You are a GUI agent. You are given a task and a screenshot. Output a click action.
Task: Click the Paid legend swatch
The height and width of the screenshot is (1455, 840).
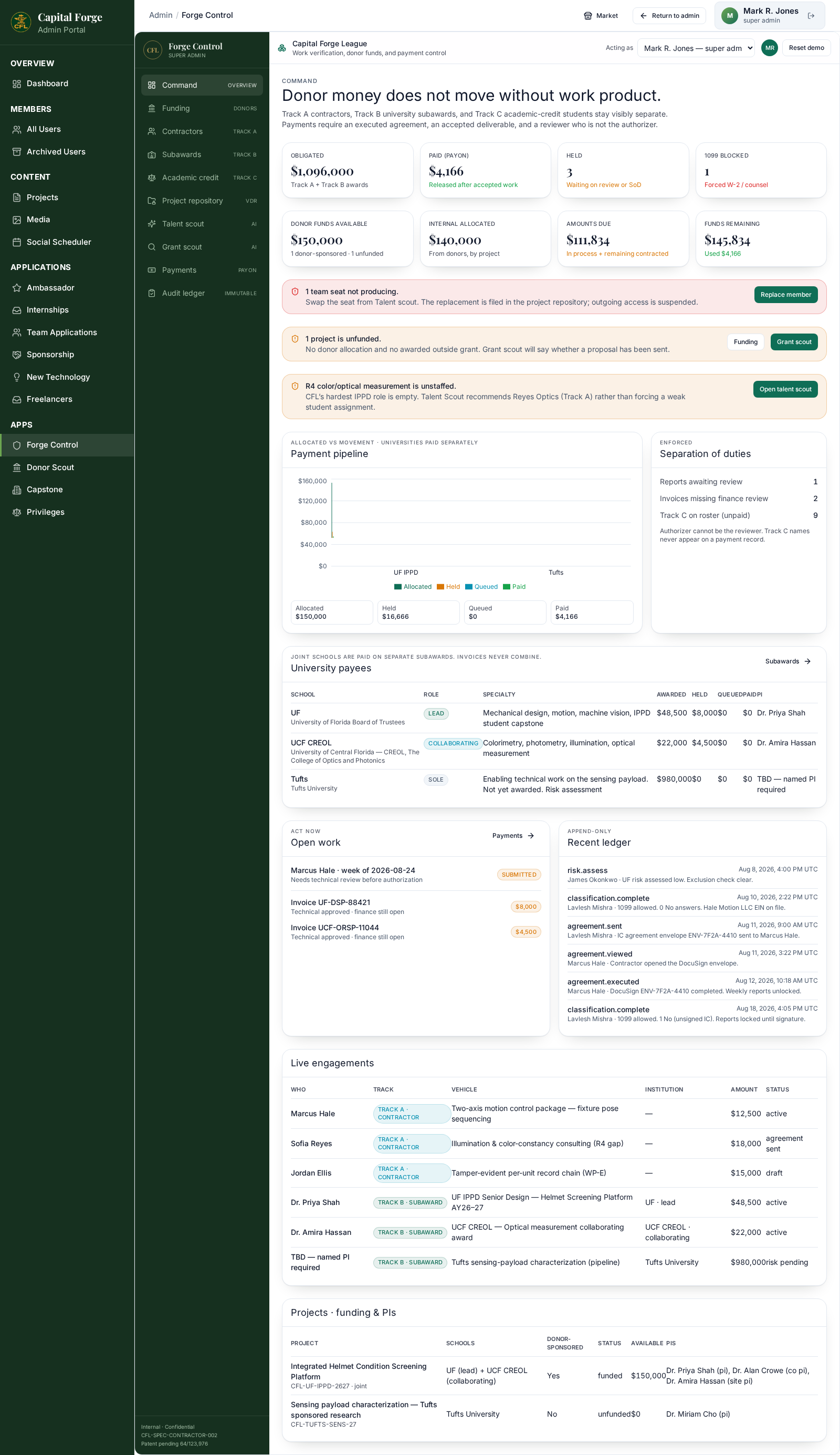(507, 587)
